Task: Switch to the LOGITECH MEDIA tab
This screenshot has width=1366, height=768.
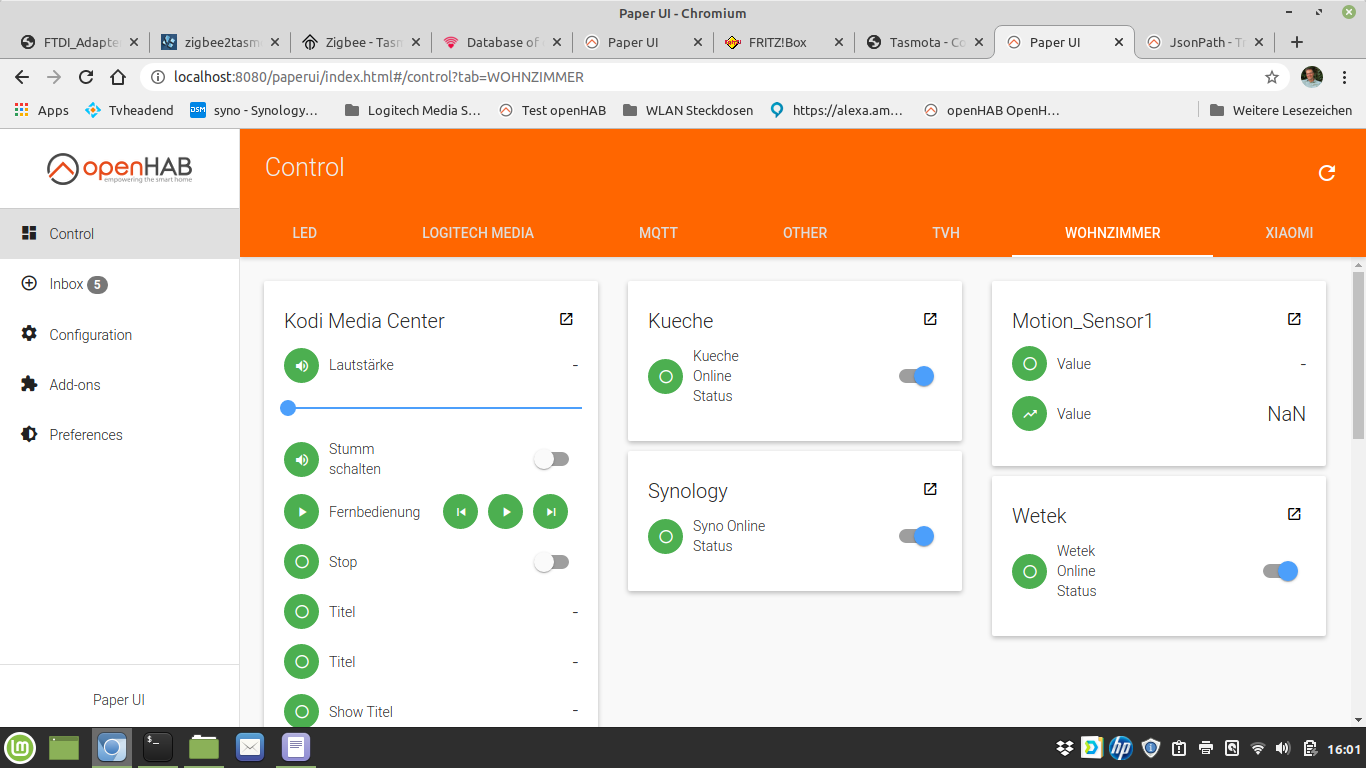Action: click(478, 233)
